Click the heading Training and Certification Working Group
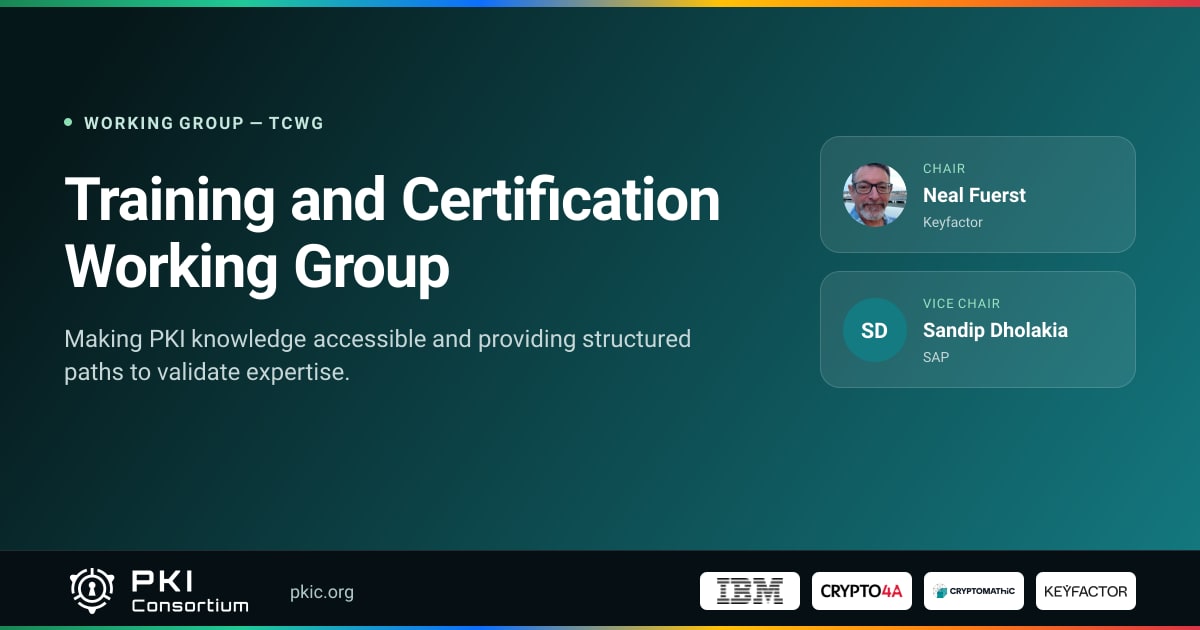This screenshot has height=630, width=1200. [392, 232]
